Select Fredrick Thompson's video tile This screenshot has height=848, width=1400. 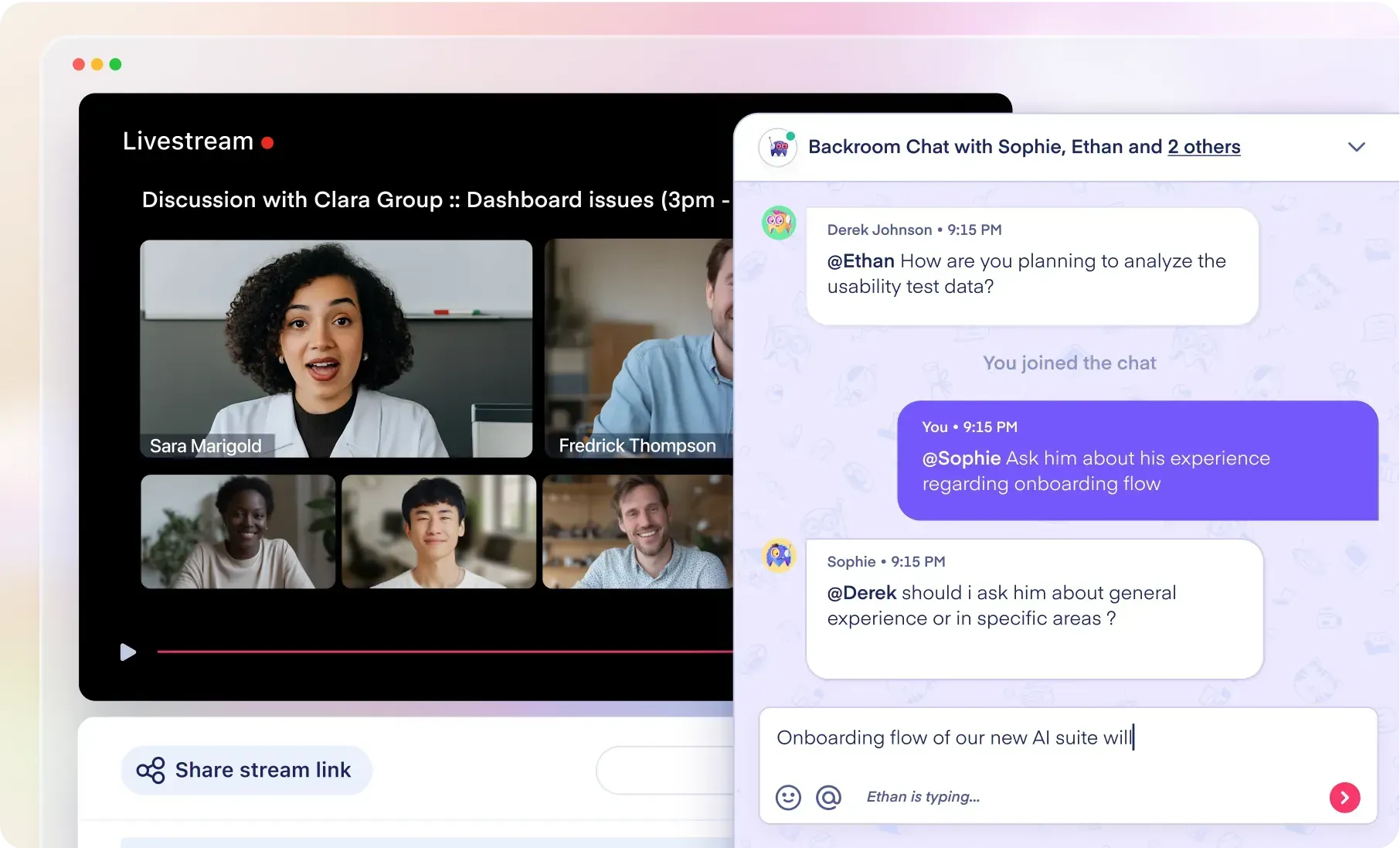(x=639, y=349)
